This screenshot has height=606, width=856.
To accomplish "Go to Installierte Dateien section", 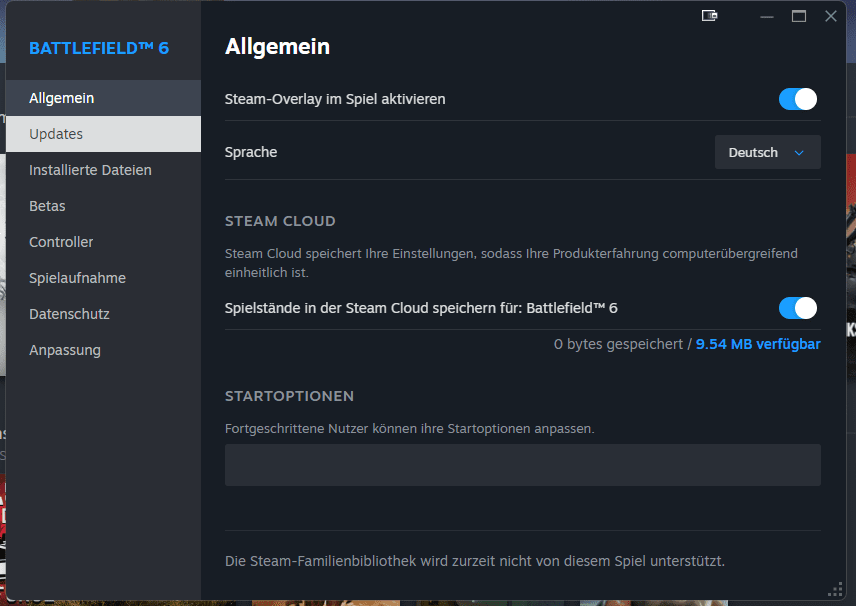I will 90,170.
